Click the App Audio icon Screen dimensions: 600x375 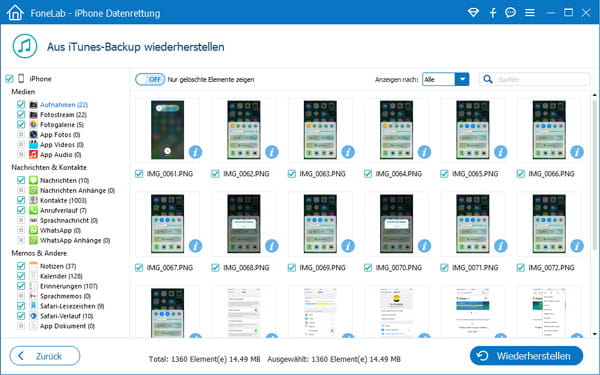pyautogui.click(x=33, y=155)
